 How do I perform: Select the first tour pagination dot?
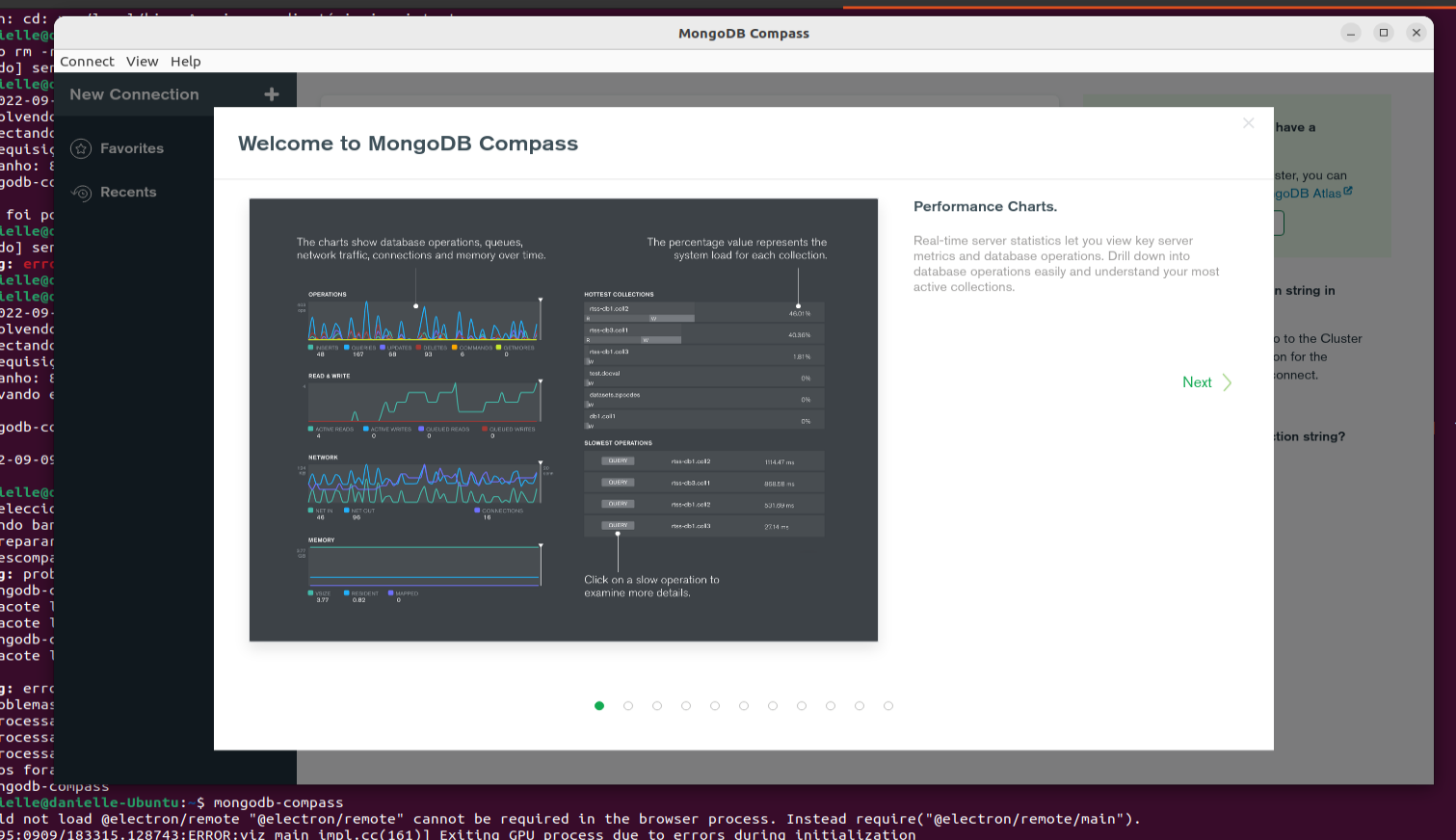pos(599,706)
